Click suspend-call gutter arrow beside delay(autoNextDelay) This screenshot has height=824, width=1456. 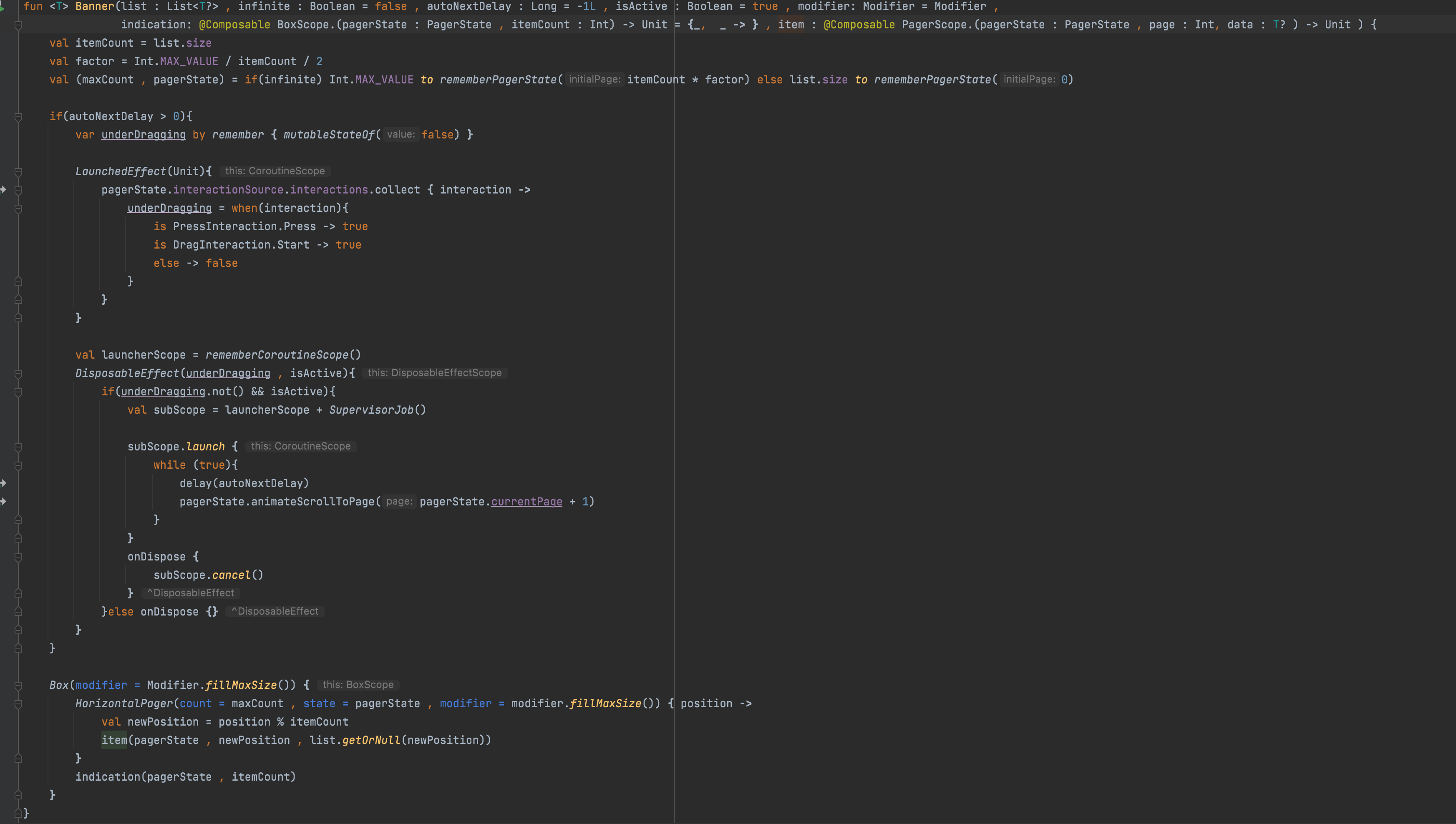click(3, 483)
